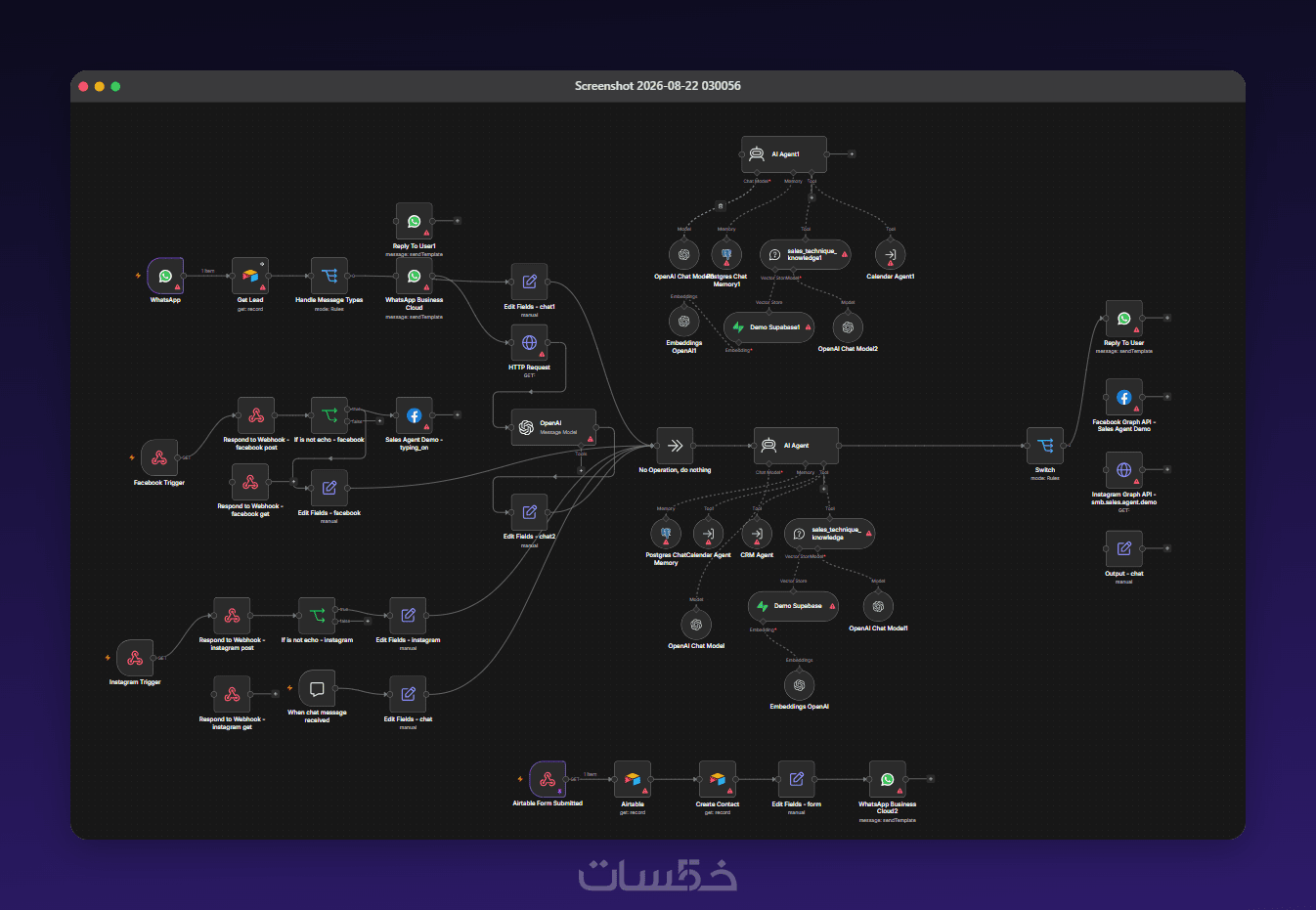Viewport: 1316px width, 910px height.
Task: Select the Edit Fields - chat1 node
Action: tap(529, 282)
